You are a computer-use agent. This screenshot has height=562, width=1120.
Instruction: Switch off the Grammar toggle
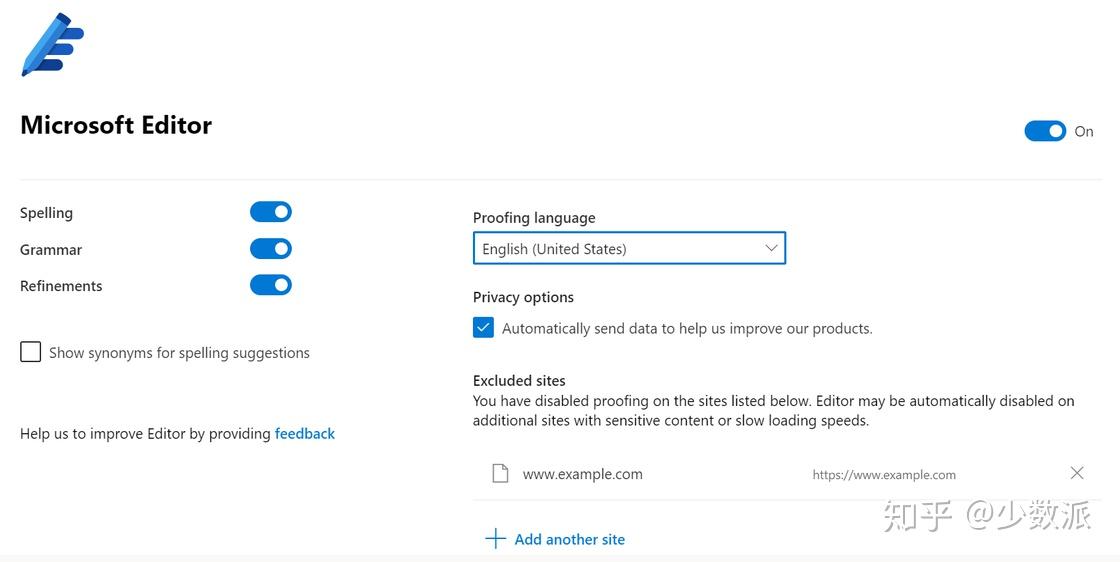(x=270, y=249)
